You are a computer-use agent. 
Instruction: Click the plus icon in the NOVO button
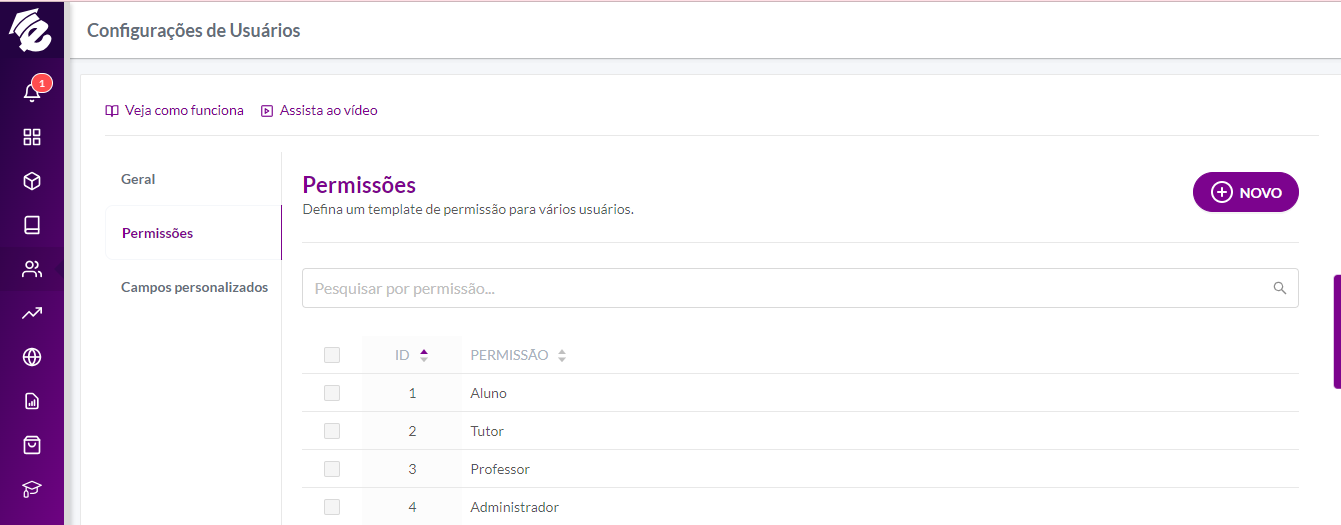[1221, 193]
